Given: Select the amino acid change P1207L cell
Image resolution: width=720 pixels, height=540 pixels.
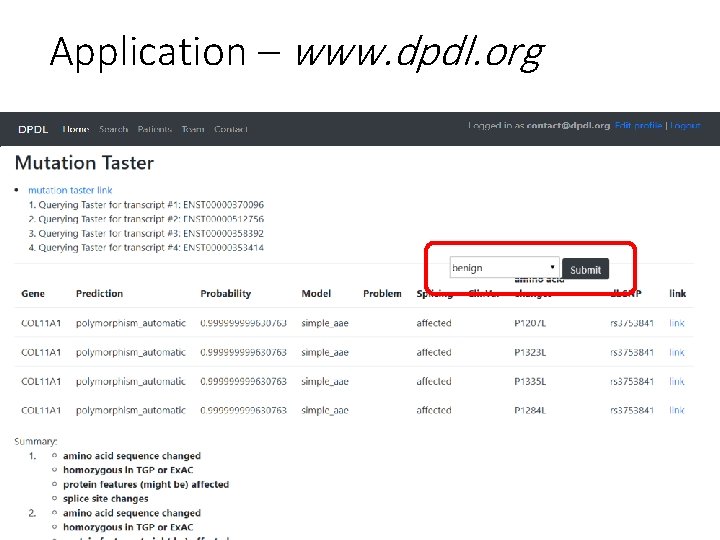Looking at the screenshot, I should click(530, 323).
